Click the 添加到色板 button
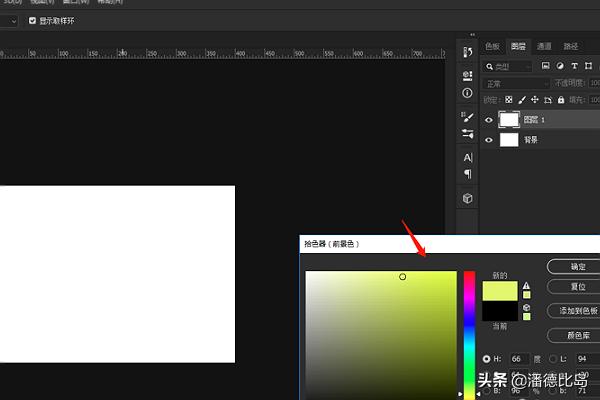This screenshot has width=600, height=400. (x=577, y=311)
